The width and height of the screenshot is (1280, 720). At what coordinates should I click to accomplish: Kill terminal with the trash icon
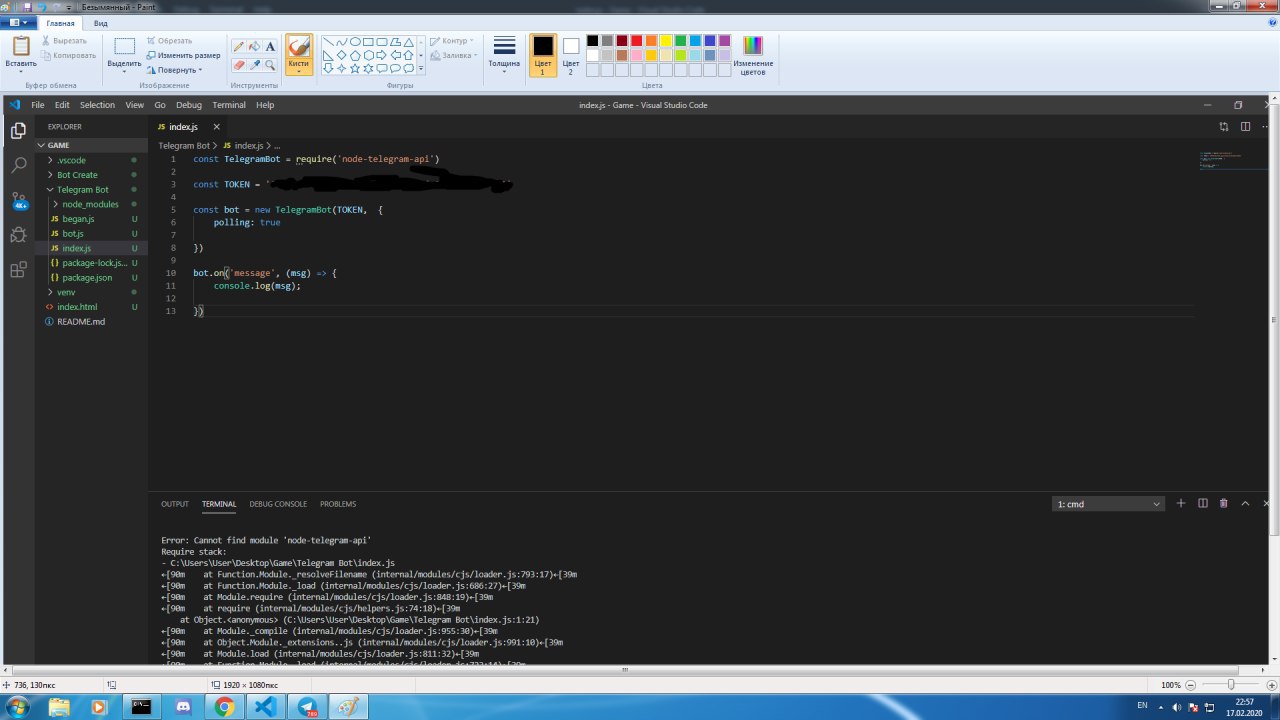point(1224,503)
